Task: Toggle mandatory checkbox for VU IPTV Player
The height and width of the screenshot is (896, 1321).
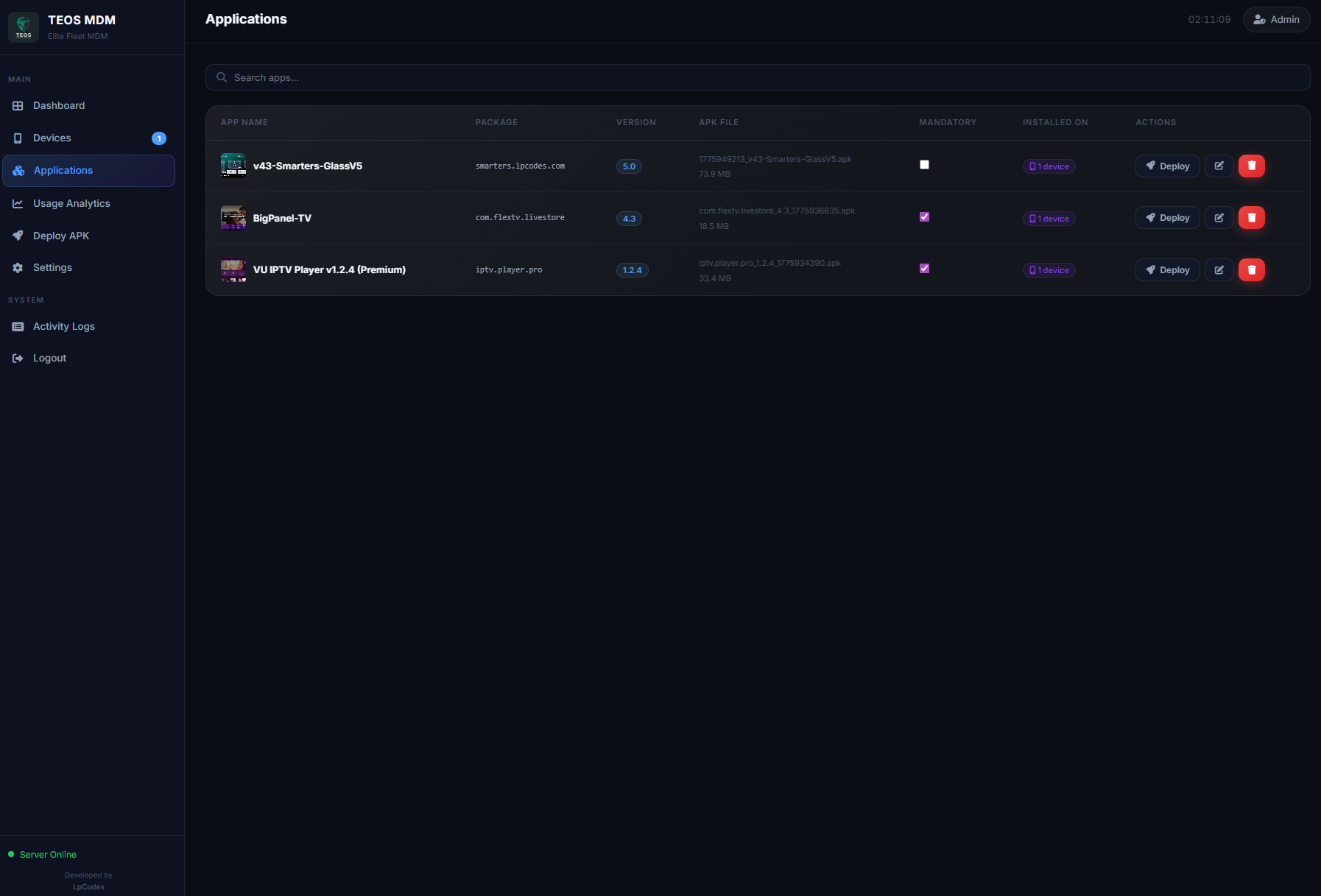Action: [924, 269]
